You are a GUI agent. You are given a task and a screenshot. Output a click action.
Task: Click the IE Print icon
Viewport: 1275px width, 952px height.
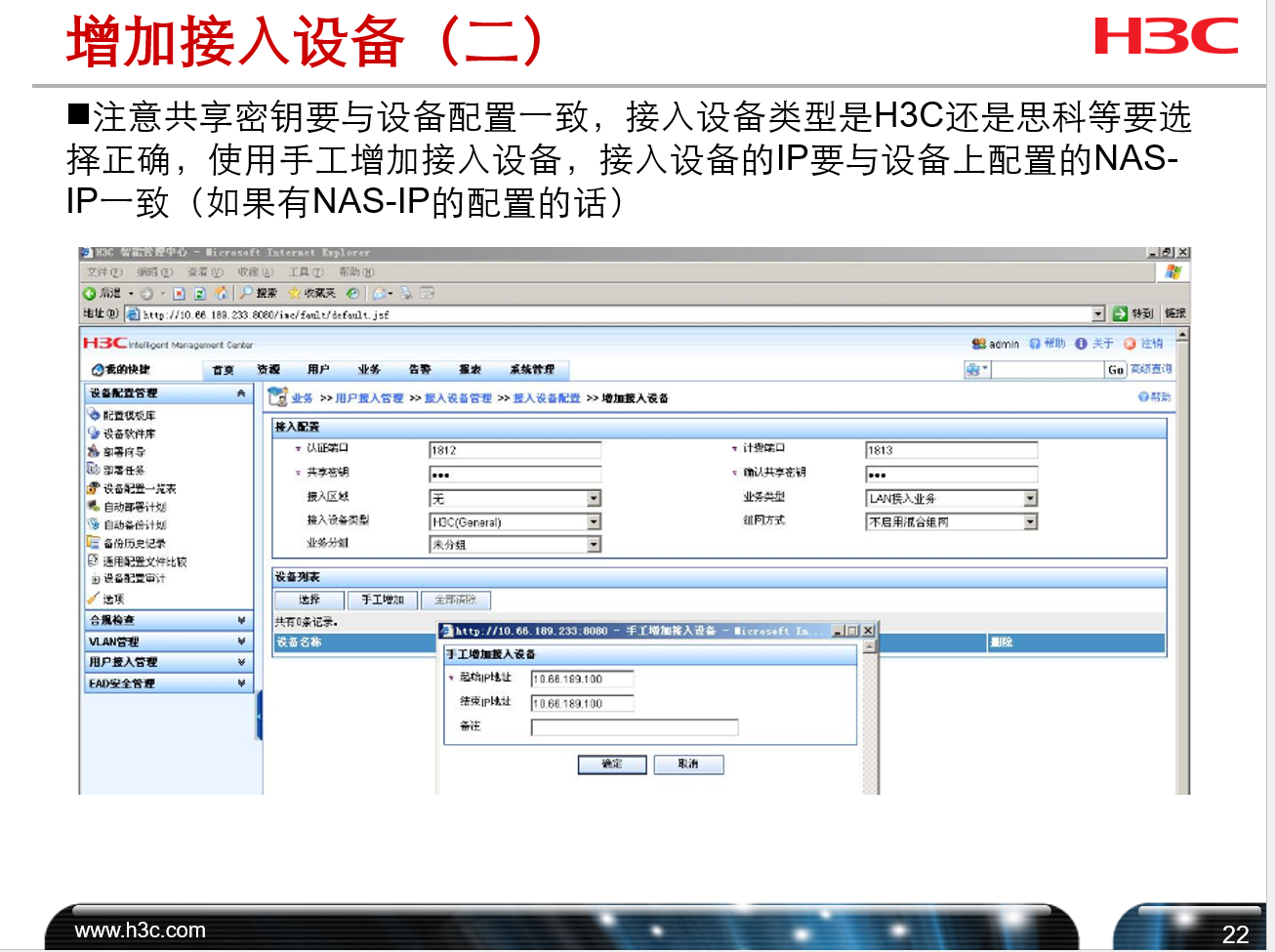pyautogui.click(x=406, y=293)
